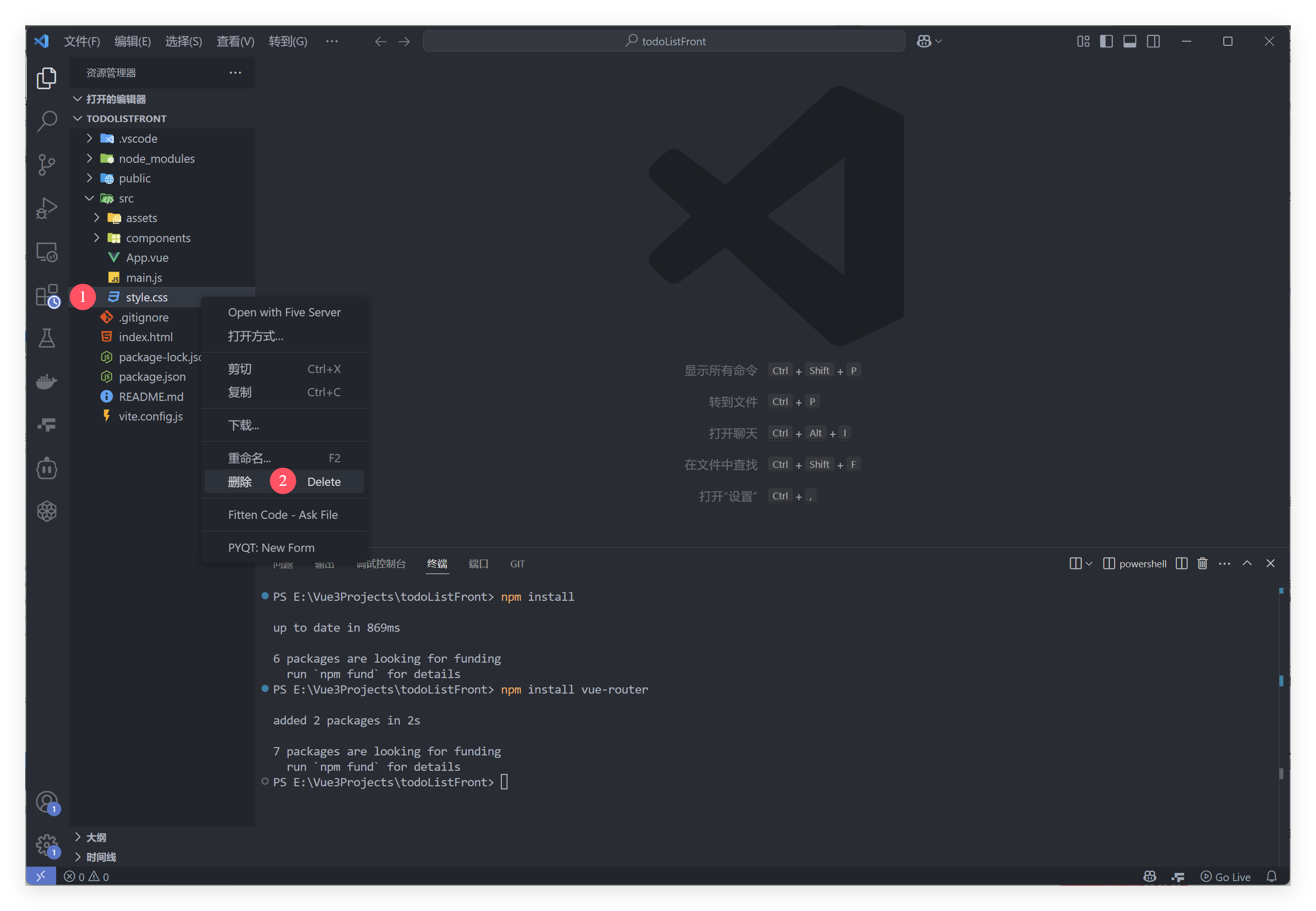Expand the Outline section

pyautogui.click(x=78, y=837)
